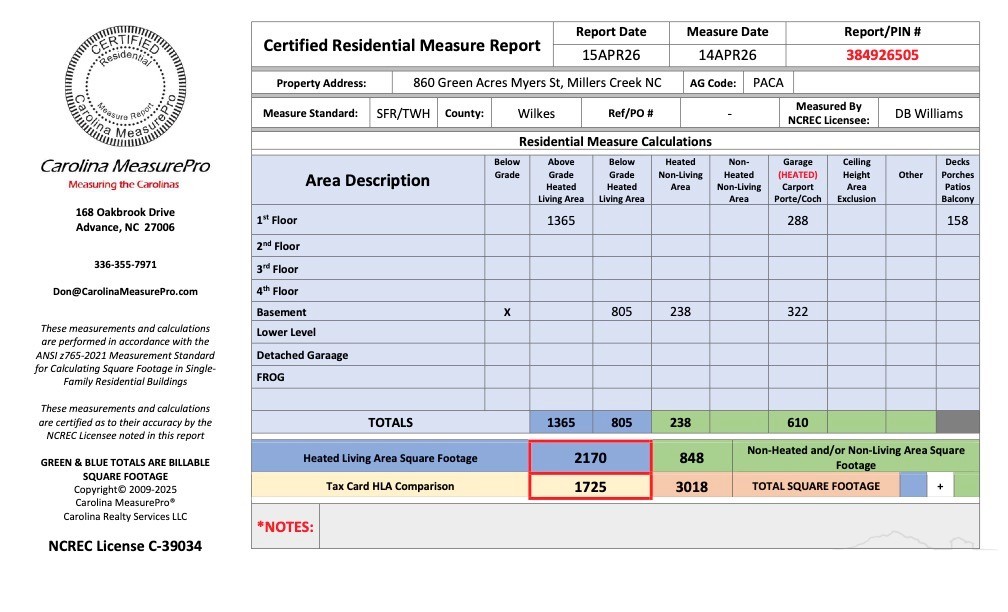Mark the Lower Level Below Grade cell
1008x612 pixels.
click(507, 333)
